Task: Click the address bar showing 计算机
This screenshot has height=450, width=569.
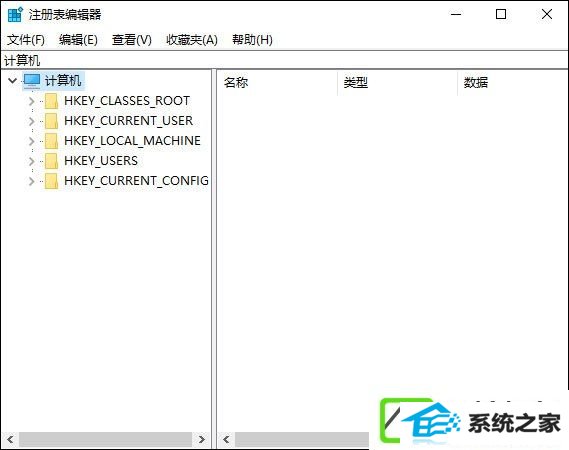Action: pos(284,60)
